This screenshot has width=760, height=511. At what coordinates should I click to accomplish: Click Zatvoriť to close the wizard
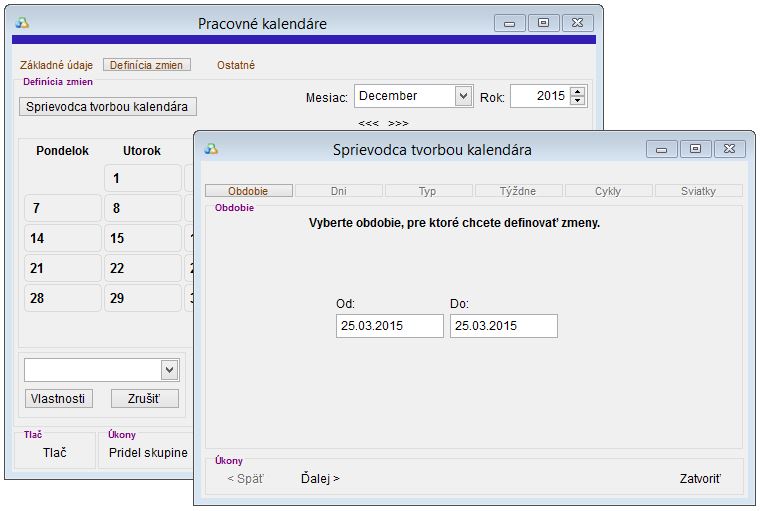[x=700, y=479]
